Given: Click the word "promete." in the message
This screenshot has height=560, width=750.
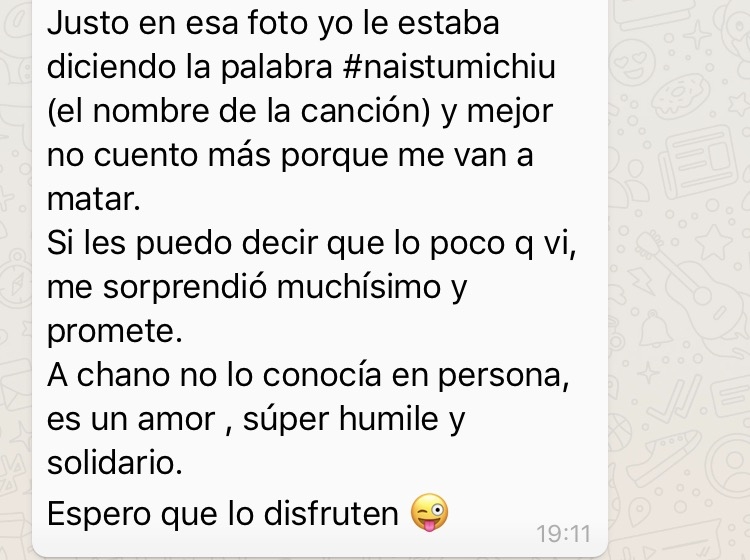Looking at the screenshot, I should click(x=115, y=331).
